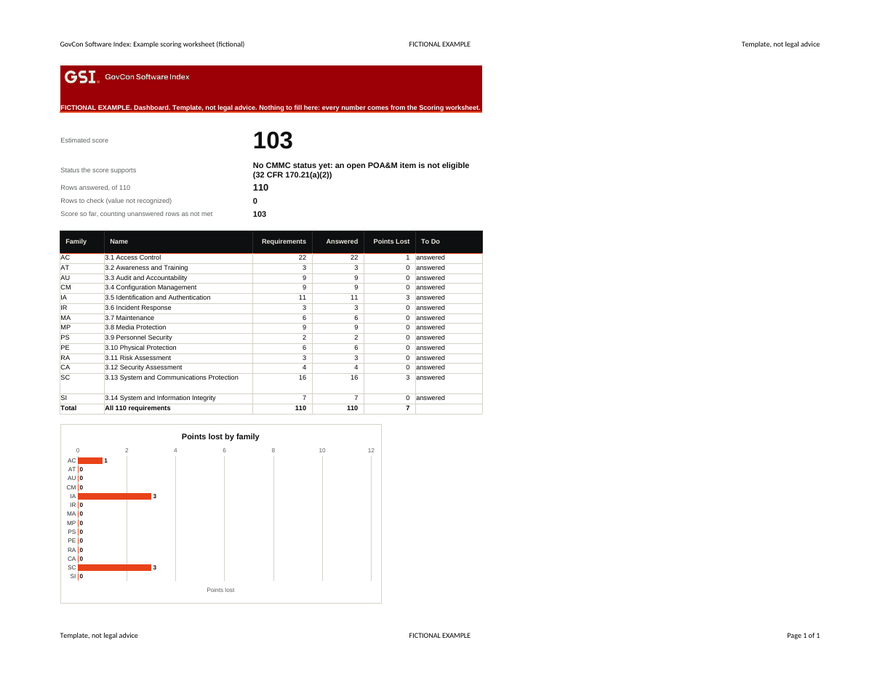This screenshot has width=880, height=680.
Task: Click the 'Points lost by family' chart title
Action: 220,437
